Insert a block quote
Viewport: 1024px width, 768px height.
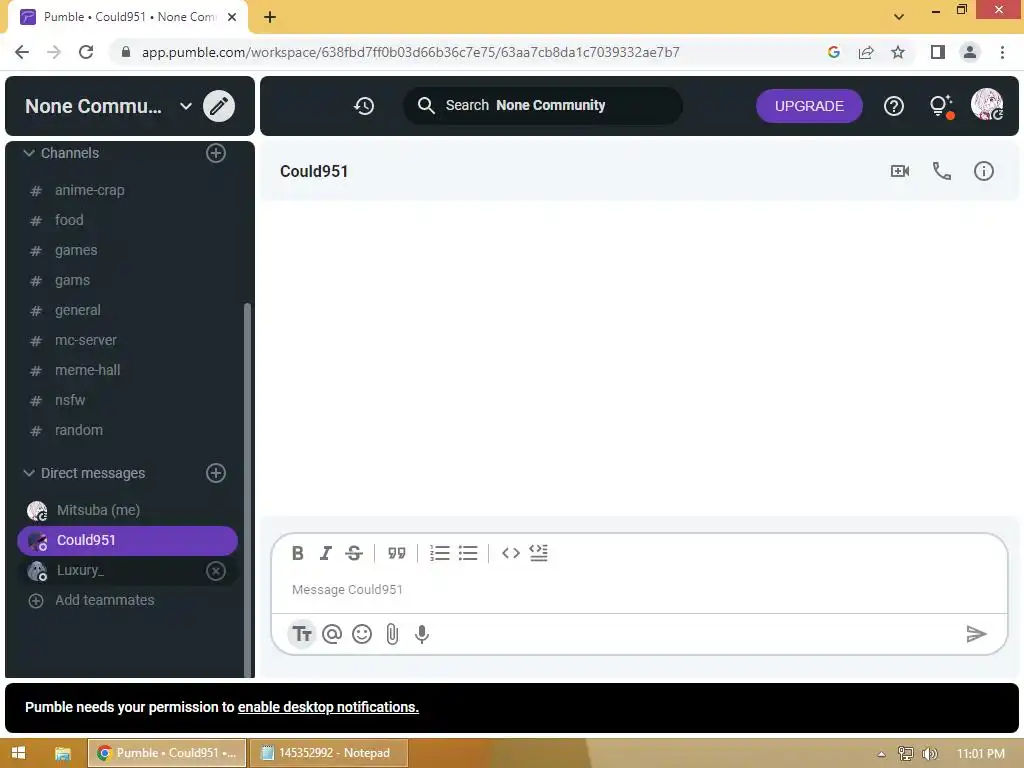[396, 553]
